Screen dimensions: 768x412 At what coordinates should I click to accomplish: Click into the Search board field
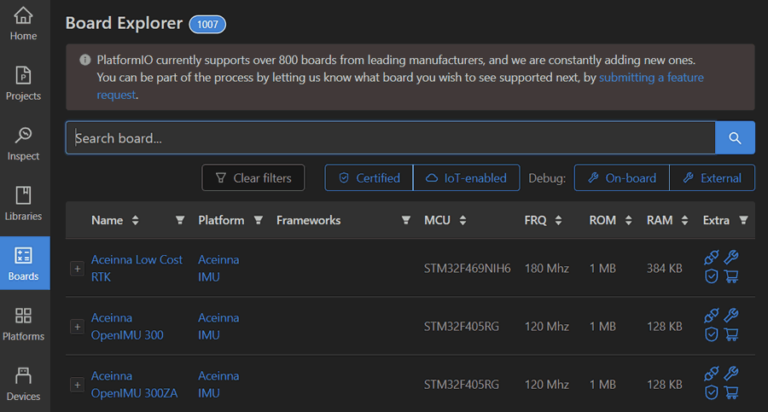[390, 138]
